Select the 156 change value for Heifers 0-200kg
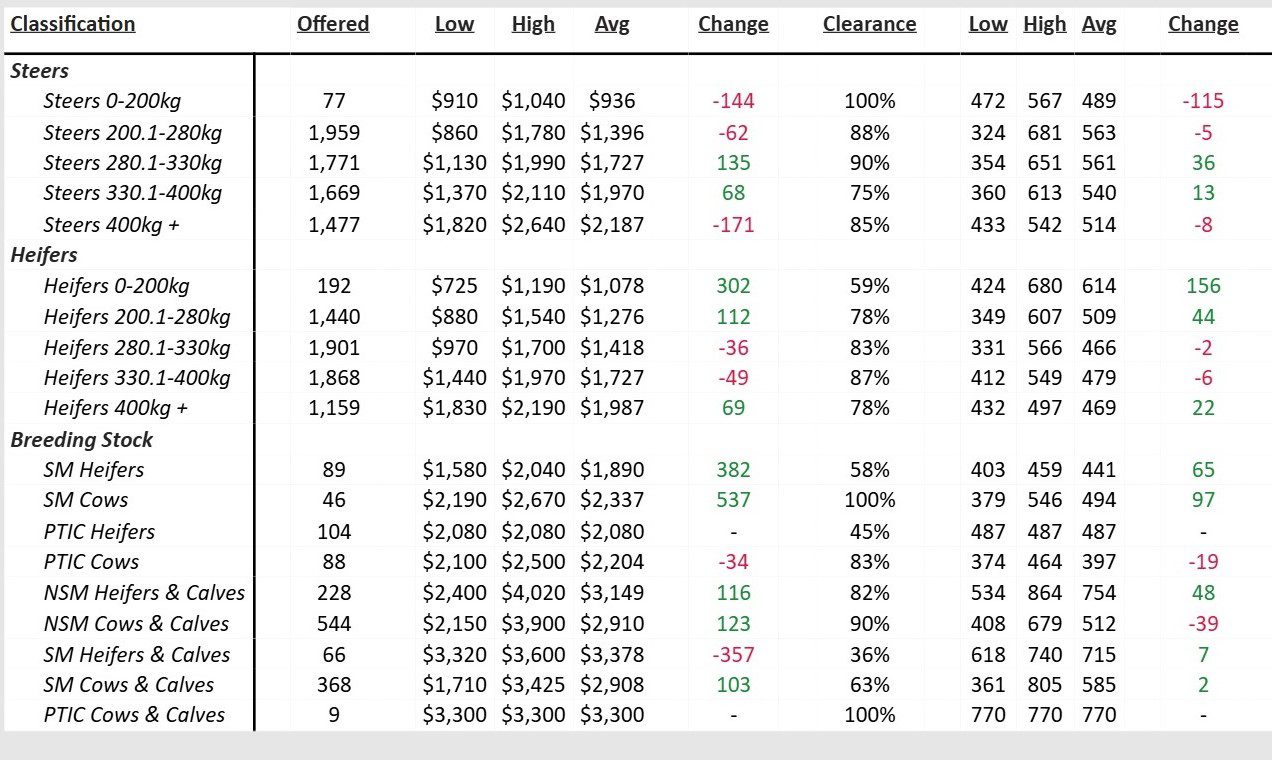The height and width of the screenshot is (760, 1272). click(x=1203, y=286)
